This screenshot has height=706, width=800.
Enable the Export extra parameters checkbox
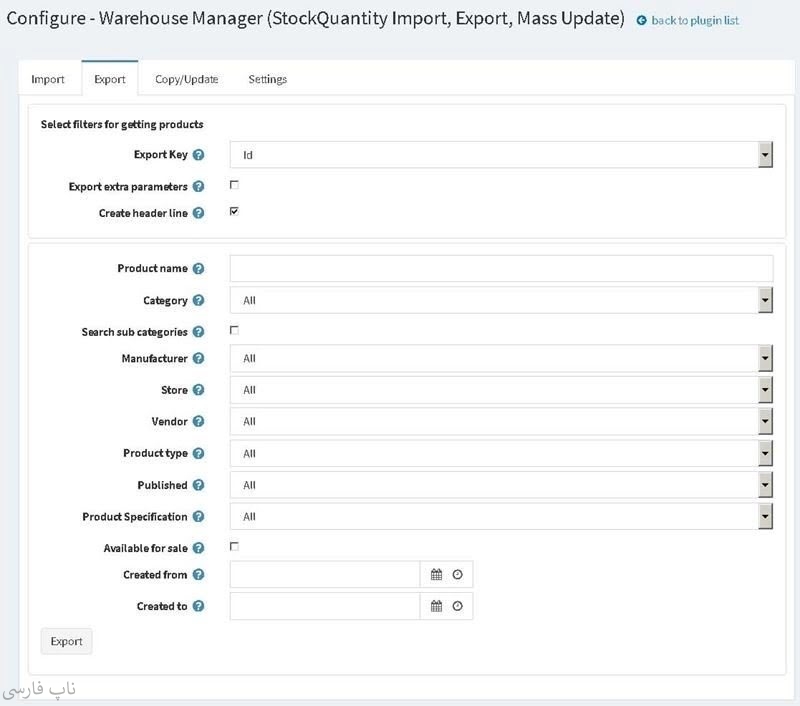[234, 185]
